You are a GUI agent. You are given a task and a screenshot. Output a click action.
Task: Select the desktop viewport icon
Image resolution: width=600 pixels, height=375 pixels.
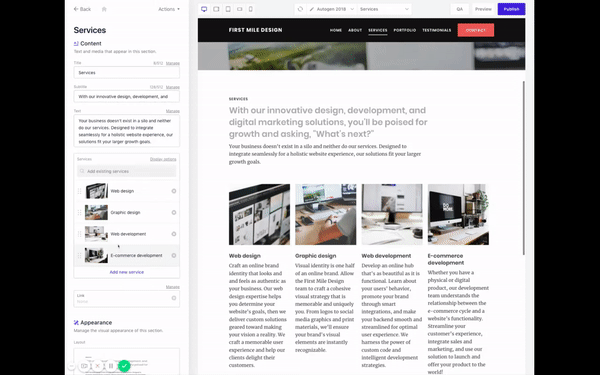[204, 9]
